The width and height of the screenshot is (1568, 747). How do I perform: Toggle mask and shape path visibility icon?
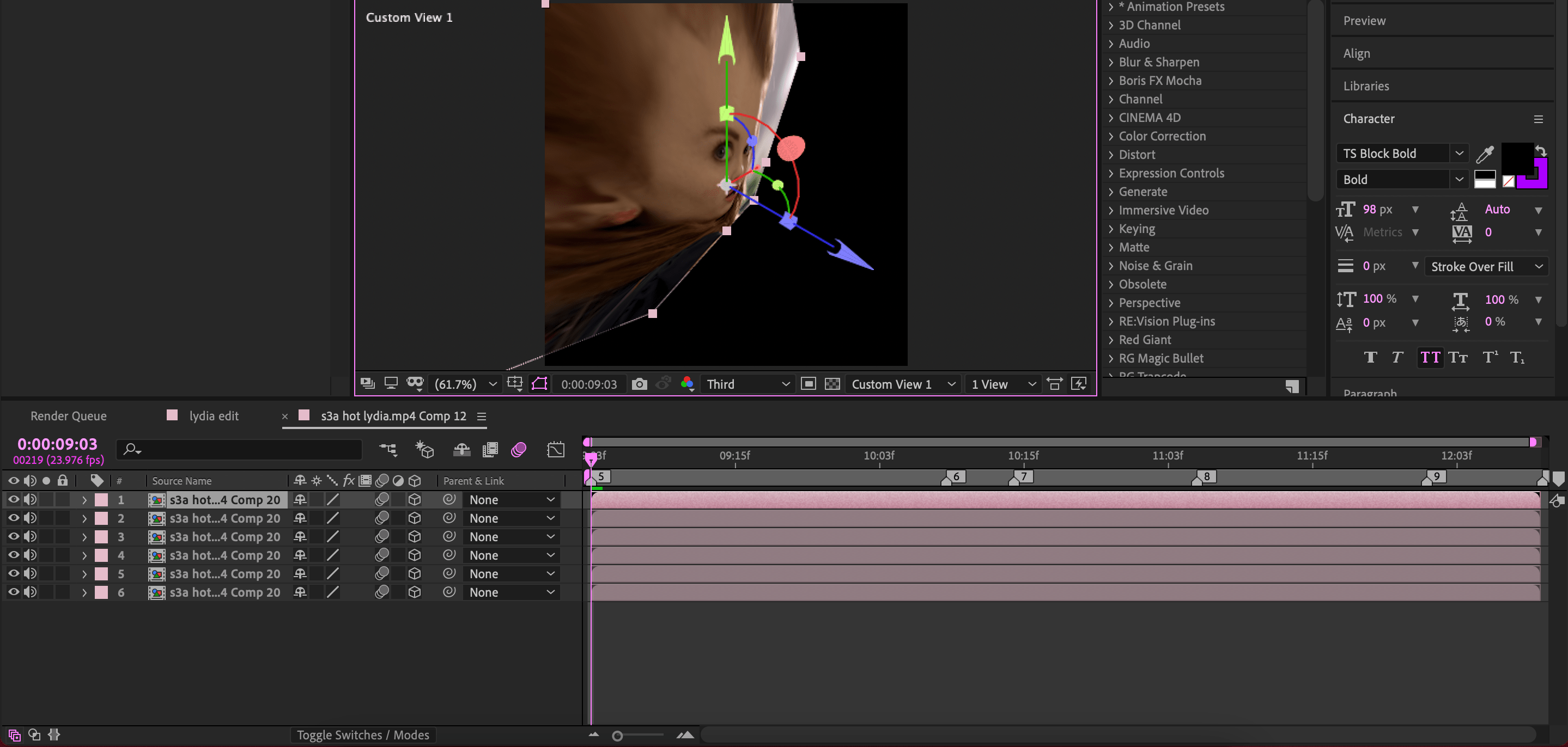click(539, 384)
